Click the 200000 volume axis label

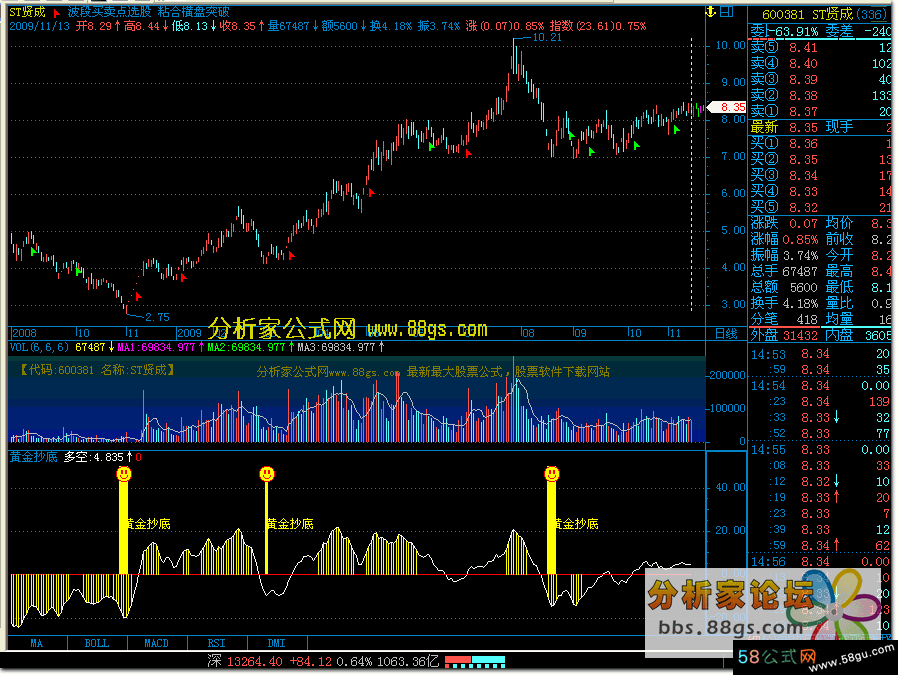727,376
